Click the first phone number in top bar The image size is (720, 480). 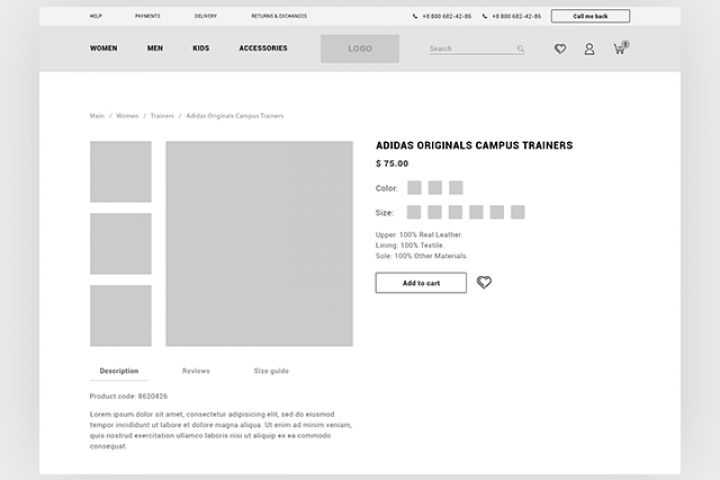tap(446, 16)
